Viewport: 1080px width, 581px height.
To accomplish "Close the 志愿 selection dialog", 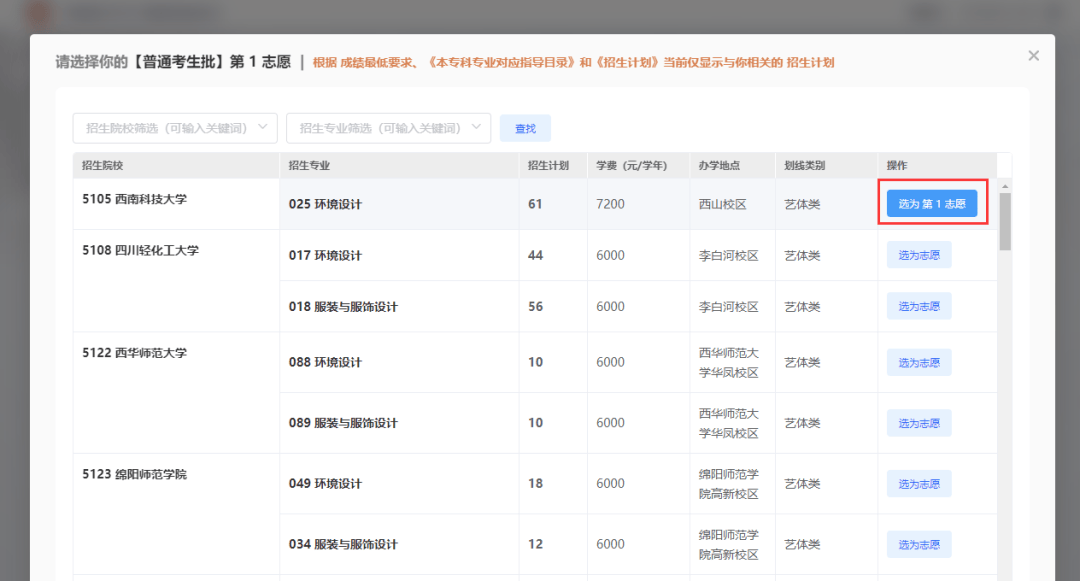I will 1034,56.
